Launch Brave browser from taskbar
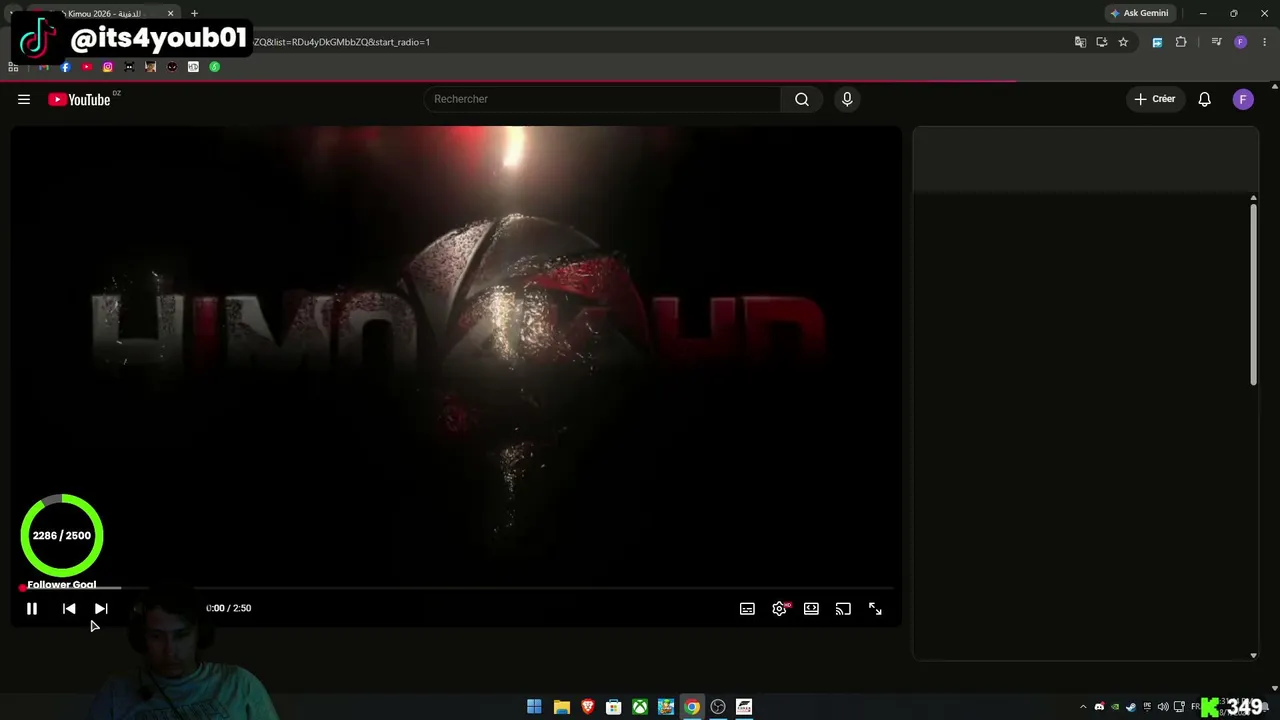Image resolution: width=1280 pixels, height=720 pixels. pyautogui.click(x=587, y=707)
